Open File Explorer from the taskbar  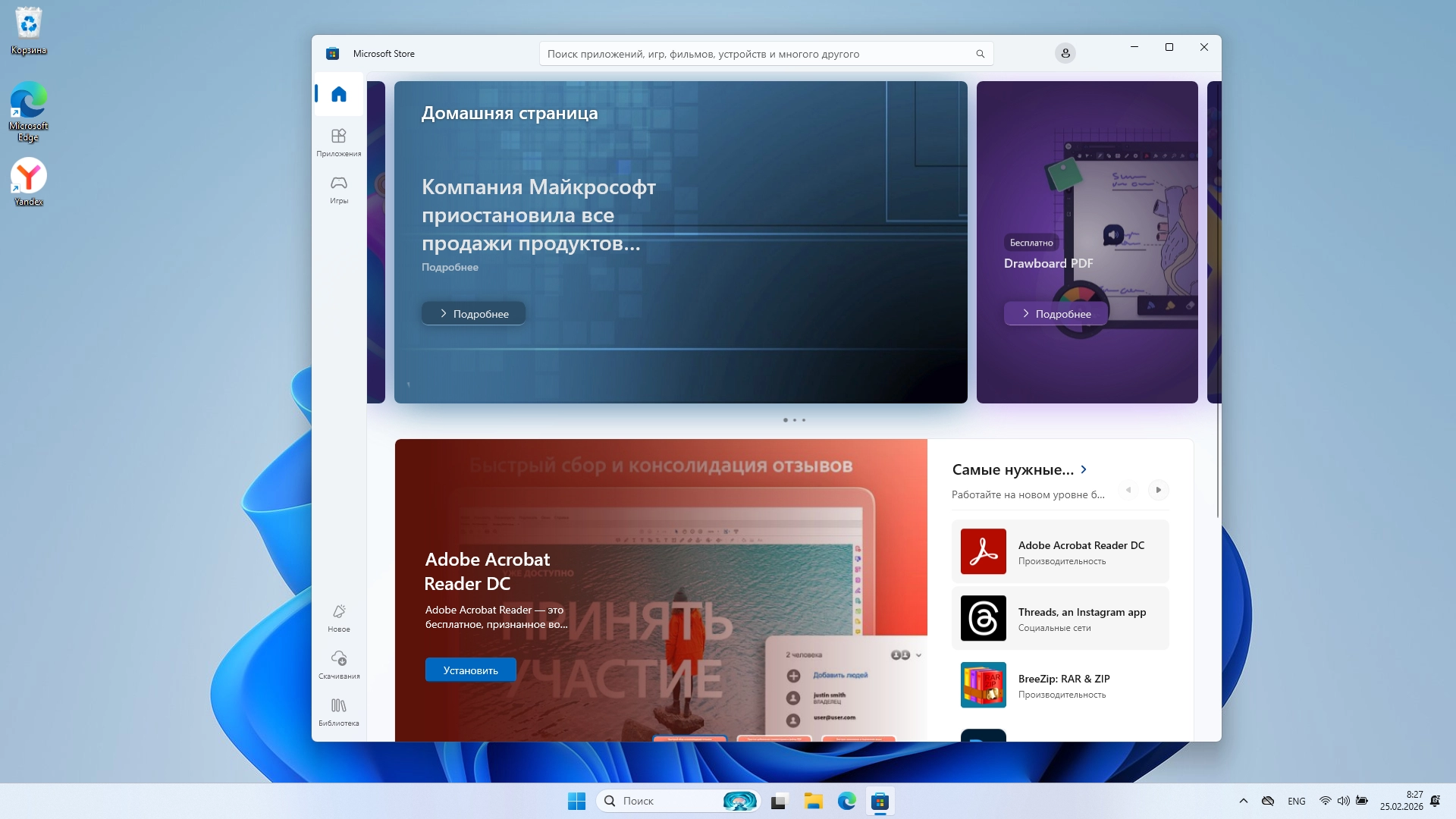pyautogui.click(x=813, y=801)
